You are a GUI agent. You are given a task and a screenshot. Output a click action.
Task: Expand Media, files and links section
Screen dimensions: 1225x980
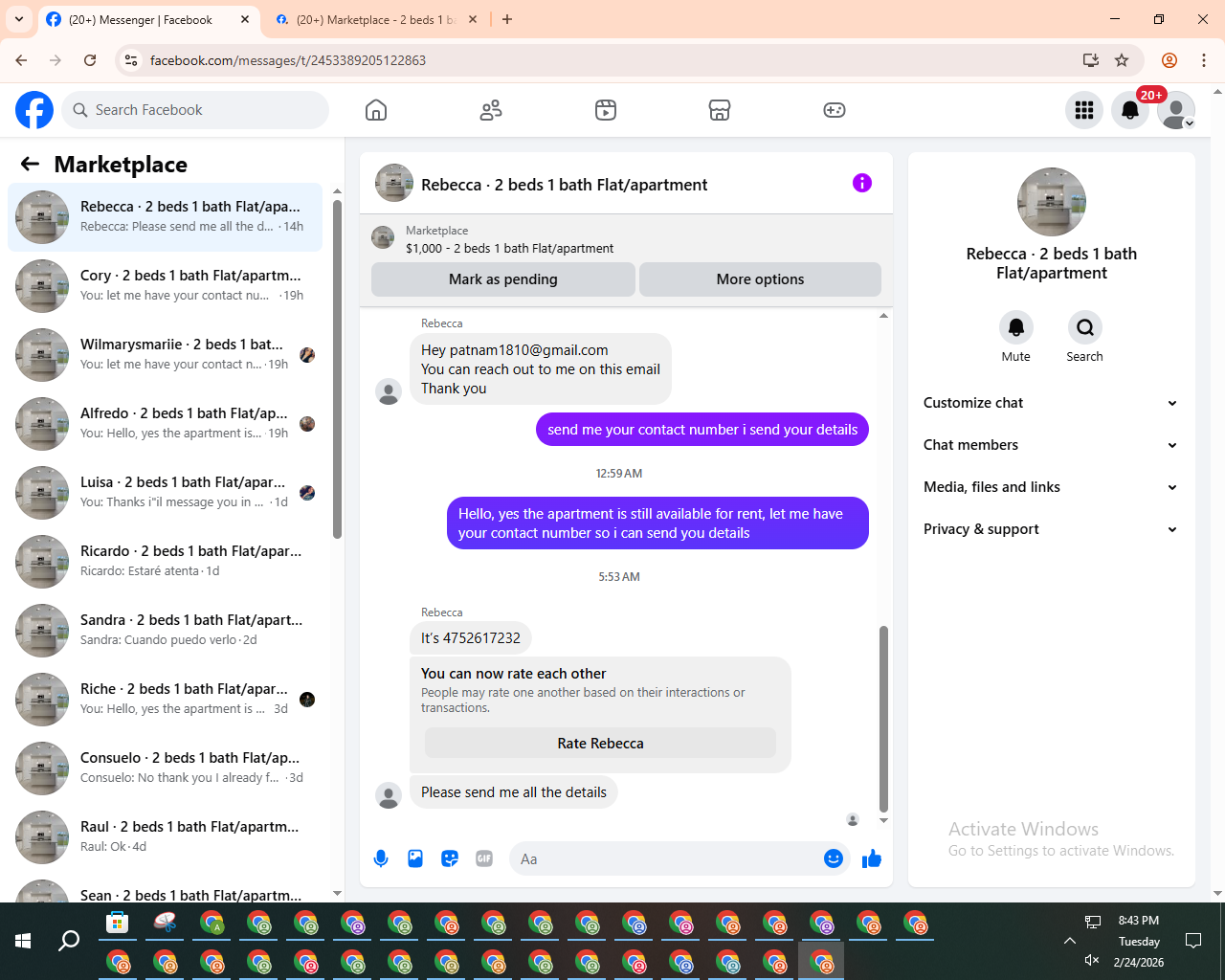[x=1051, y=487]
